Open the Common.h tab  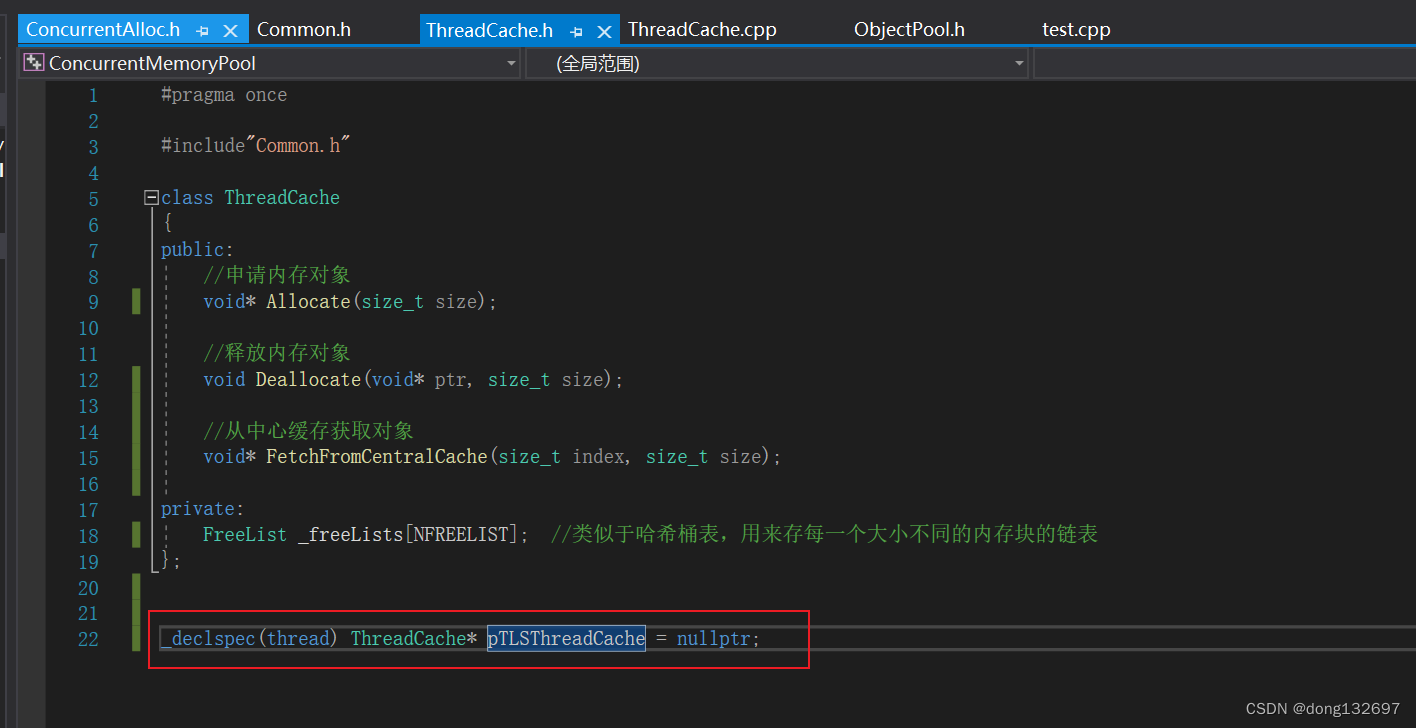click(304, 29)
